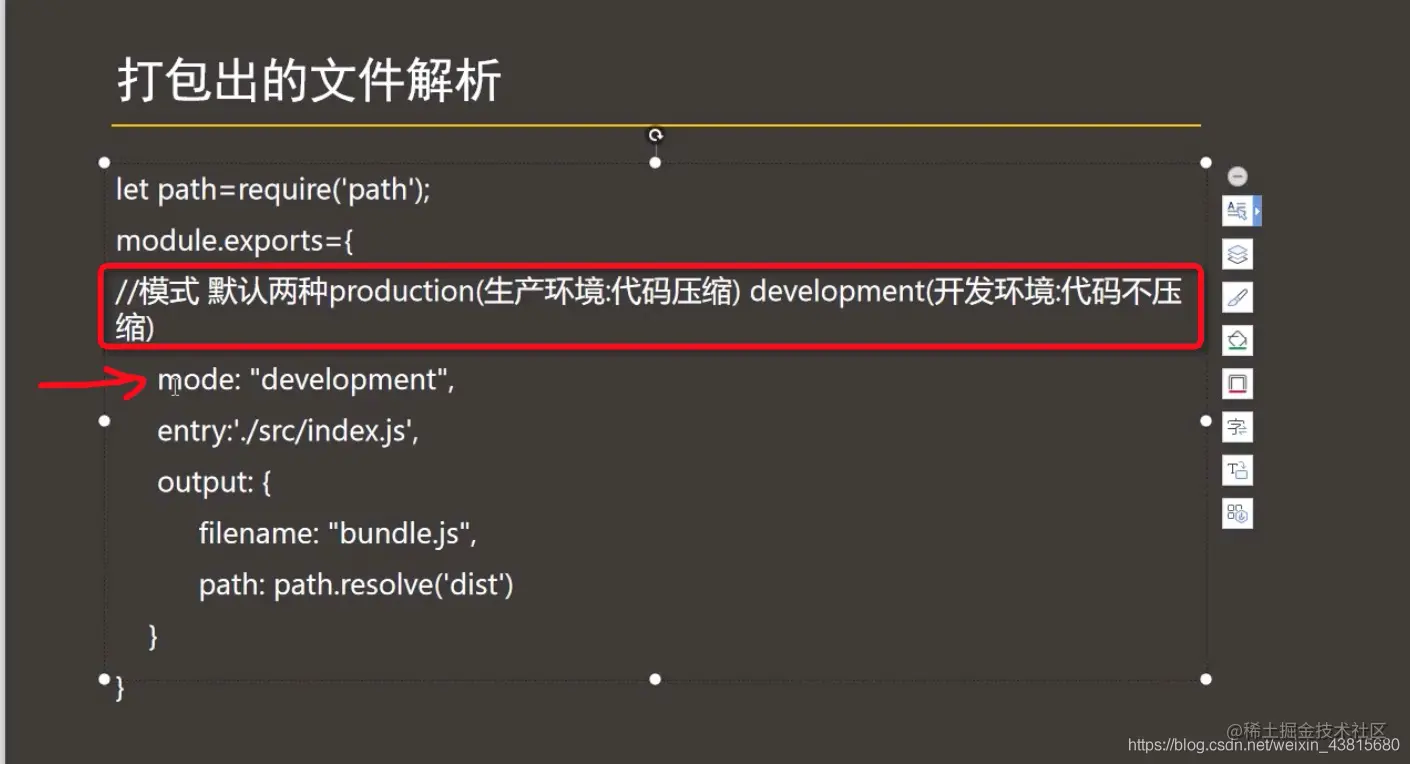Open the smart beautify icon at toolbar bottom
The height and width of the screenshot is (764, 1410).
tap(1237, 514)
